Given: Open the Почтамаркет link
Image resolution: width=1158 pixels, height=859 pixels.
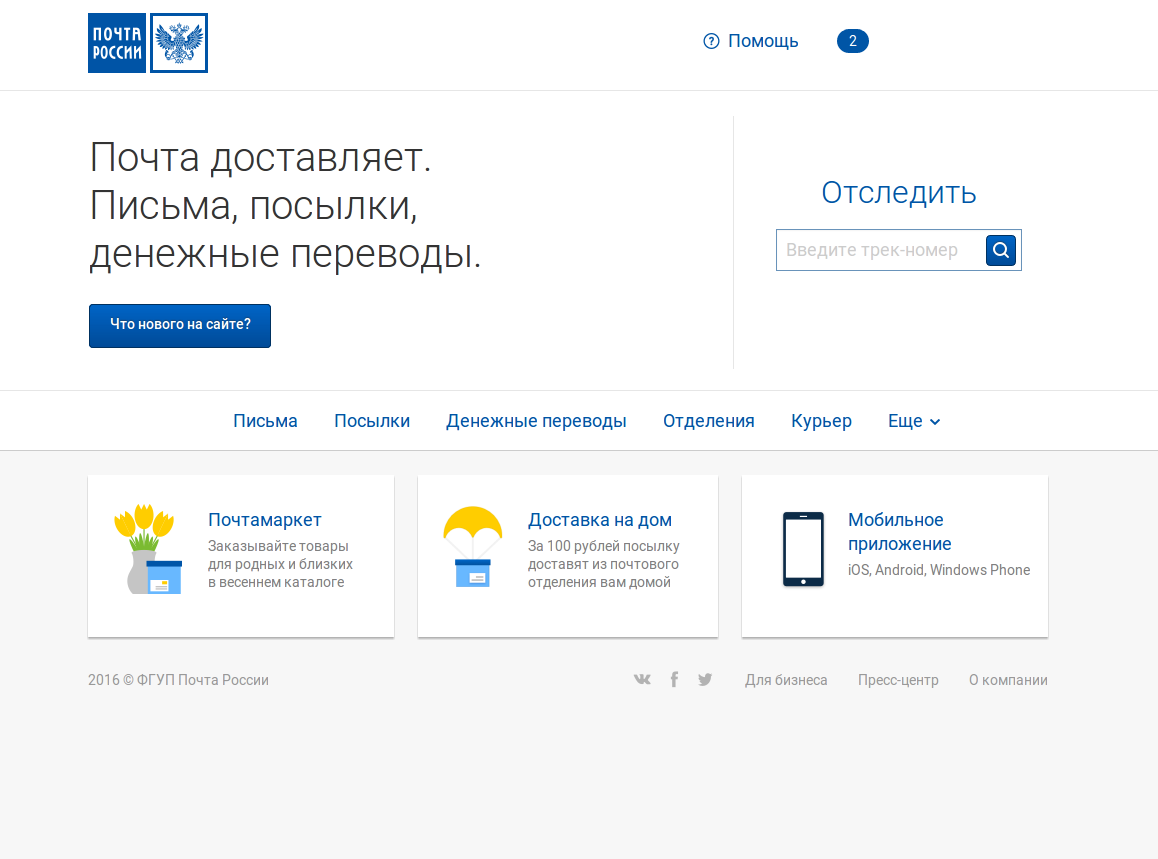Looking at the screenshot, I should tap(264, 520).
